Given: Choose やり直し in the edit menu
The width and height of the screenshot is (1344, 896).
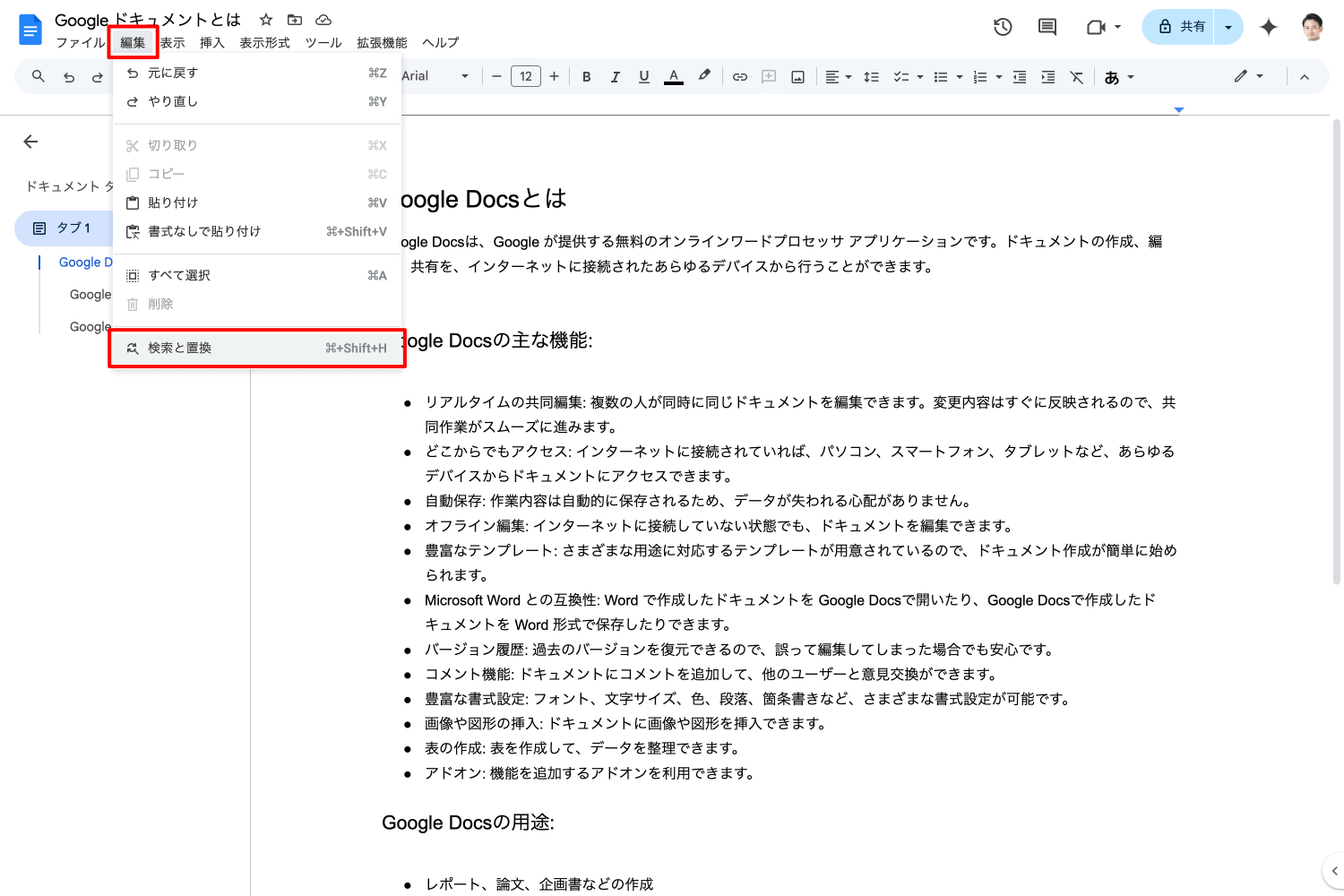Looking at the screenshot, I should (257, 101).
